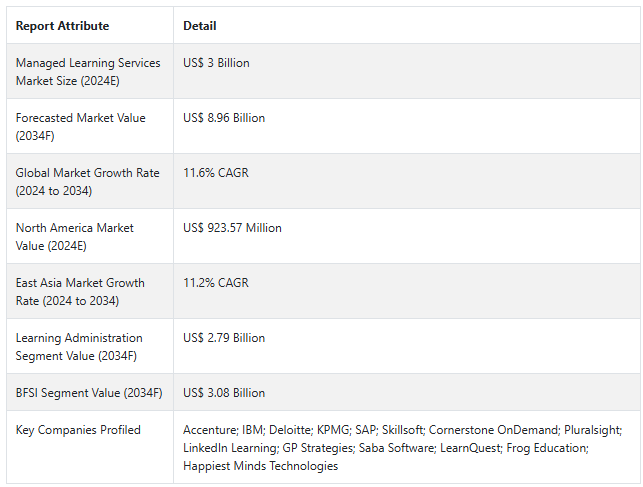This screenshot has height=487, width=643.
Task: Click the US$ 8.96 Billion value
Action: point(224,118)
